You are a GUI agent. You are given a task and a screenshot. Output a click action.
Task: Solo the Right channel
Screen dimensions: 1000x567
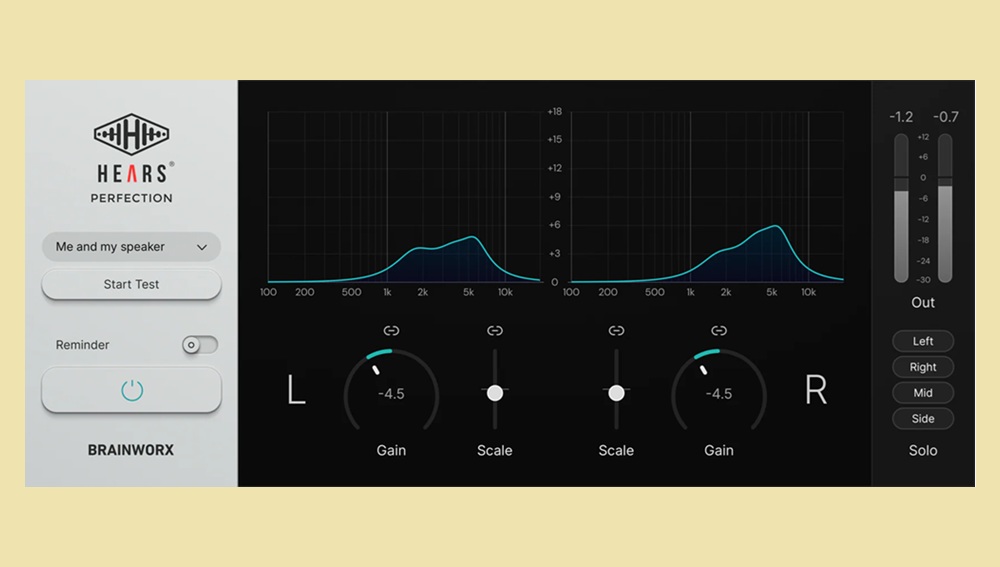923,367
